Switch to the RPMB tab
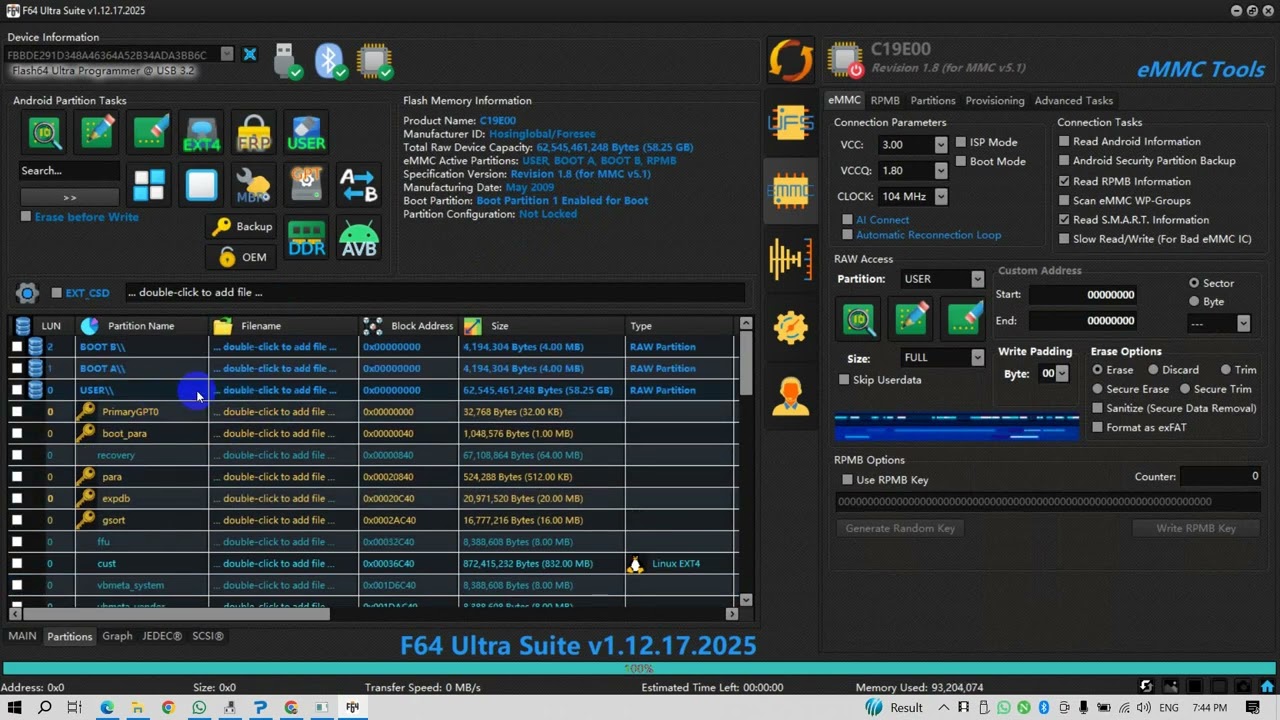 [884, 100]
